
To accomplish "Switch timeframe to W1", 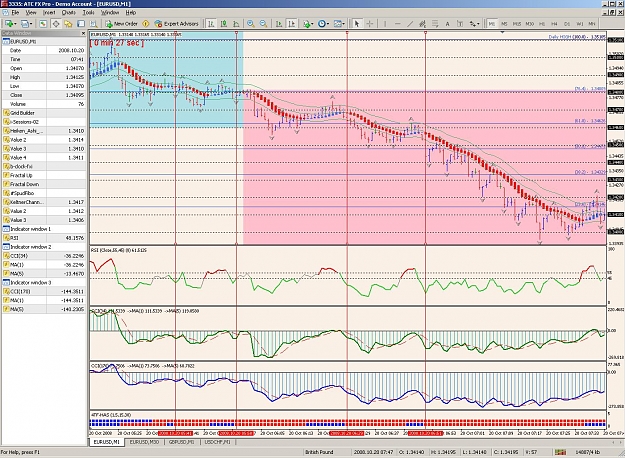I will [x=580, y=24].
